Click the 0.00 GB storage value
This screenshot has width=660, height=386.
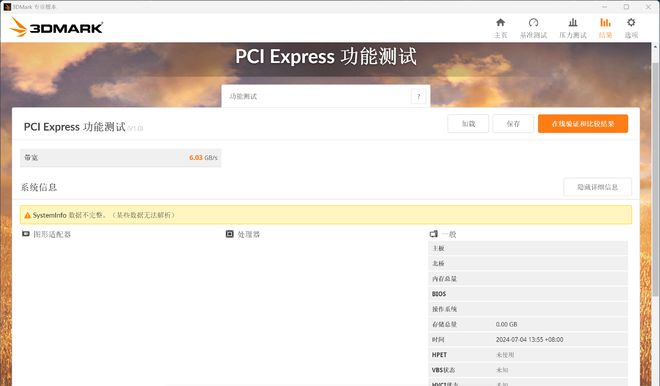point(506,325)
